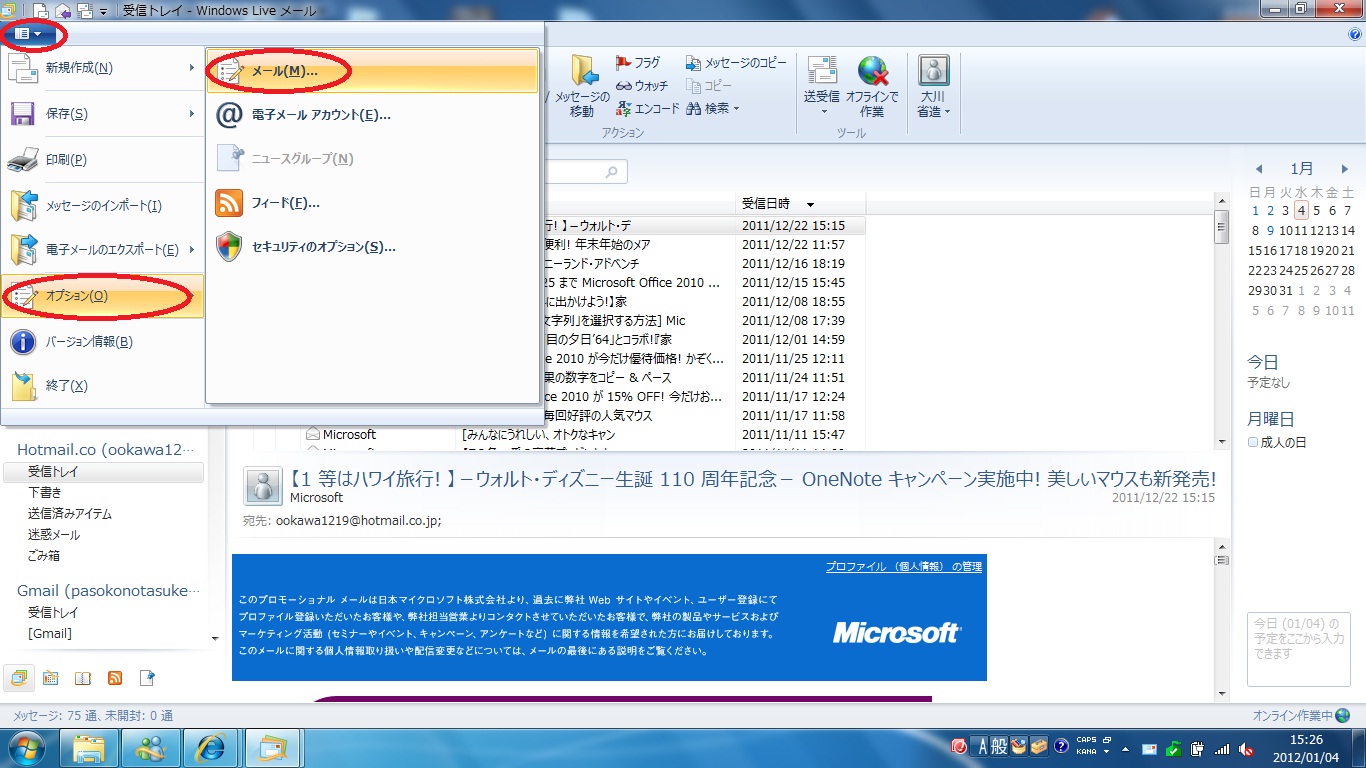Go to next month in calendar
Image resolution: width=1366 pixels, height=768 pixels.
click(x=1345, y=170)
